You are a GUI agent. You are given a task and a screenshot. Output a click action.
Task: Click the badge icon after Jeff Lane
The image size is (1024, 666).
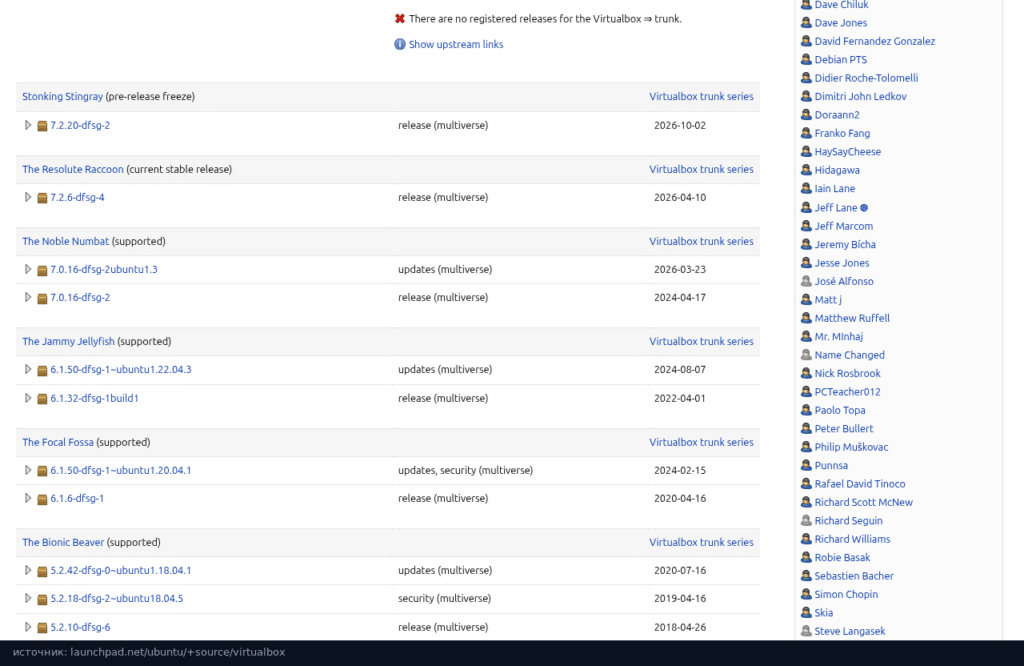pyautogui.click(x=864, y=208)
